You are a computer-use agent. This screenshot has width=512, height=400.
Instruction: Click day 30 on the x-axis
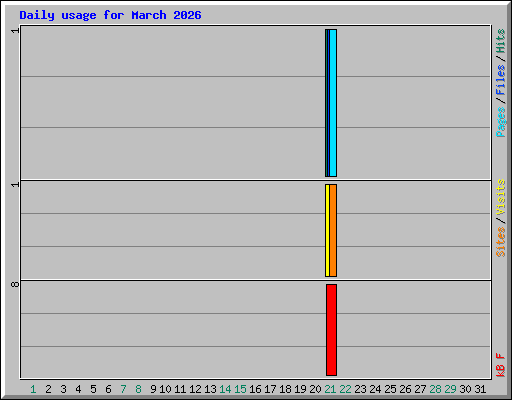[x=465, y=389]
